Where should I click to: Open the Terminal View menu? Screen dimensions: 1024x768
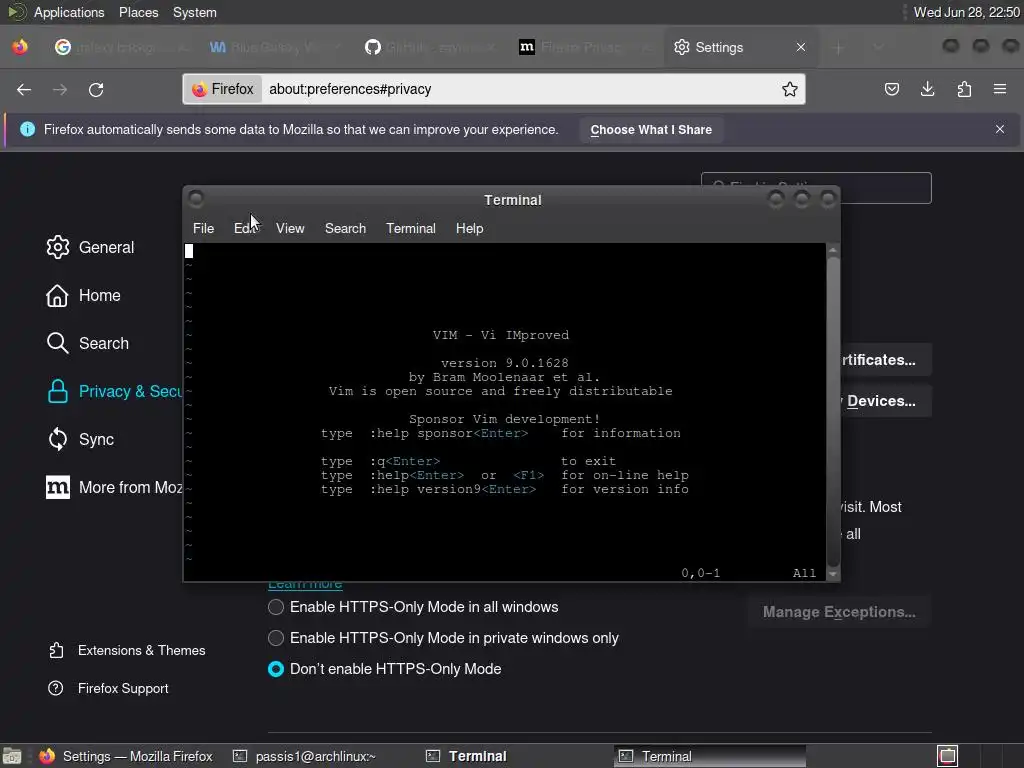pos(290,229)
